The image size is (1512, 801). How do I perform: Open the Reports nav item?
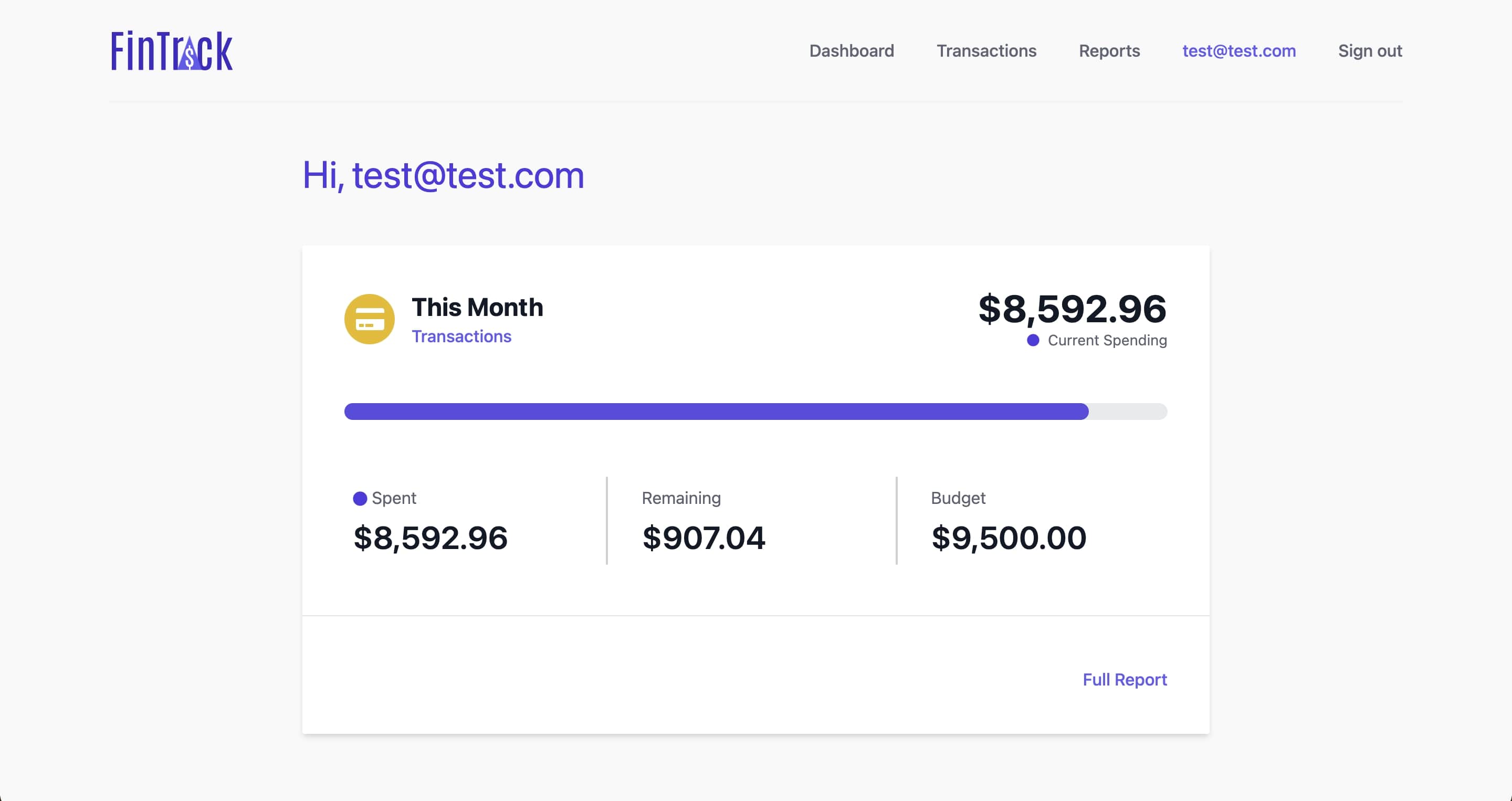pos(1109,51)
